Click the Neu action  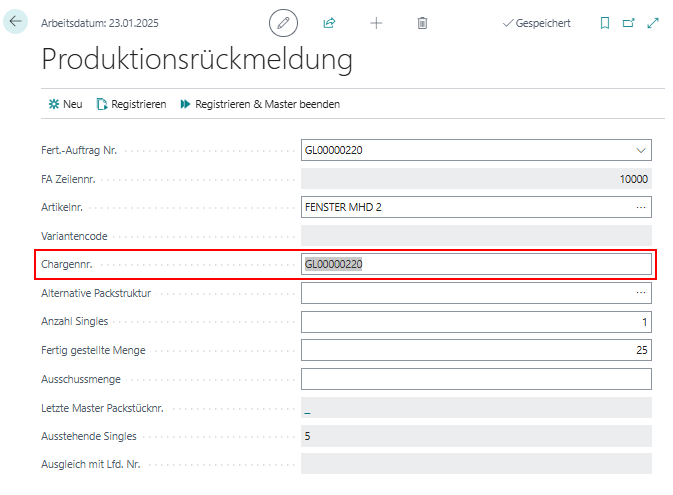[x=65, y=104]
